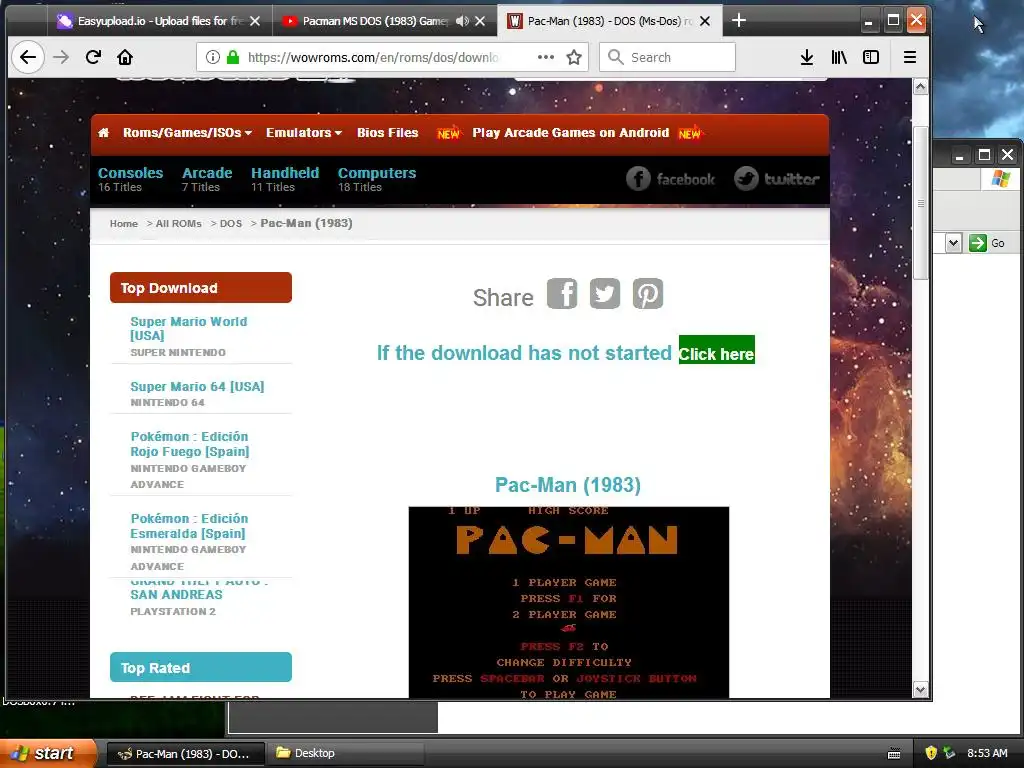
Task: Select the Desktop taskbar button
Action: click(x=345, y=754)
